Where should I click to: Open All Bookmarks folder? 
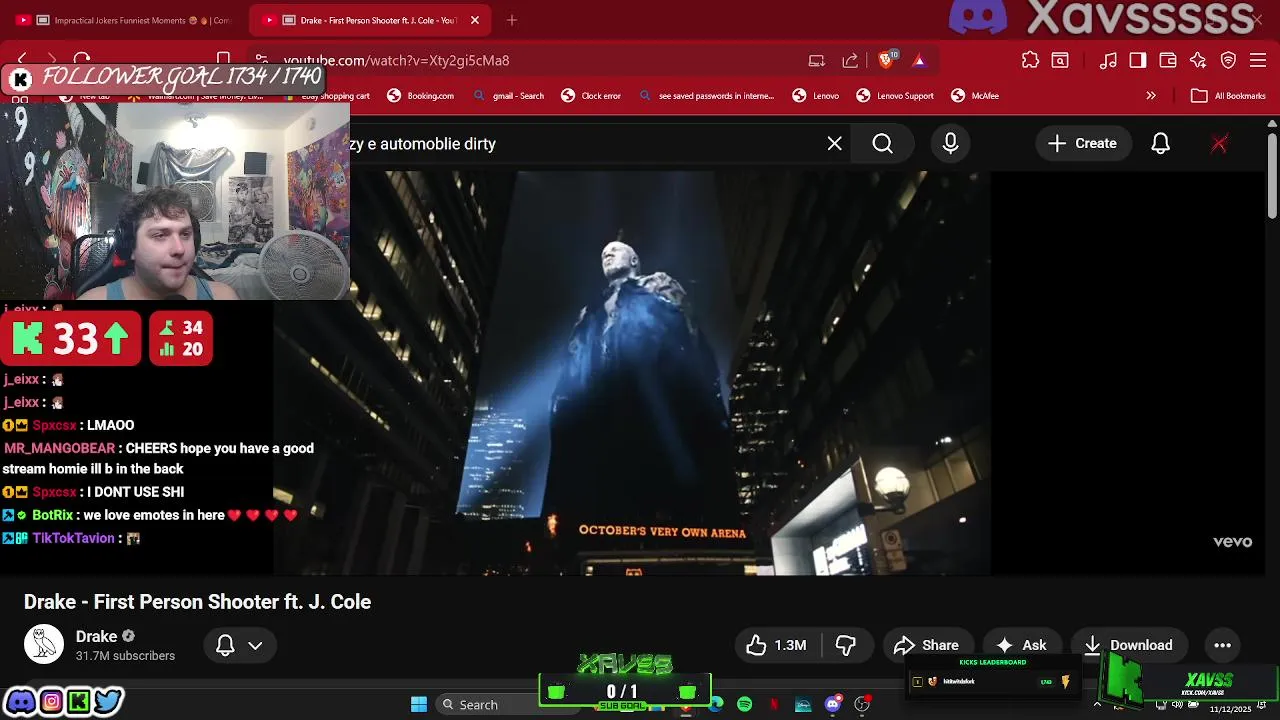(1229, 96)
